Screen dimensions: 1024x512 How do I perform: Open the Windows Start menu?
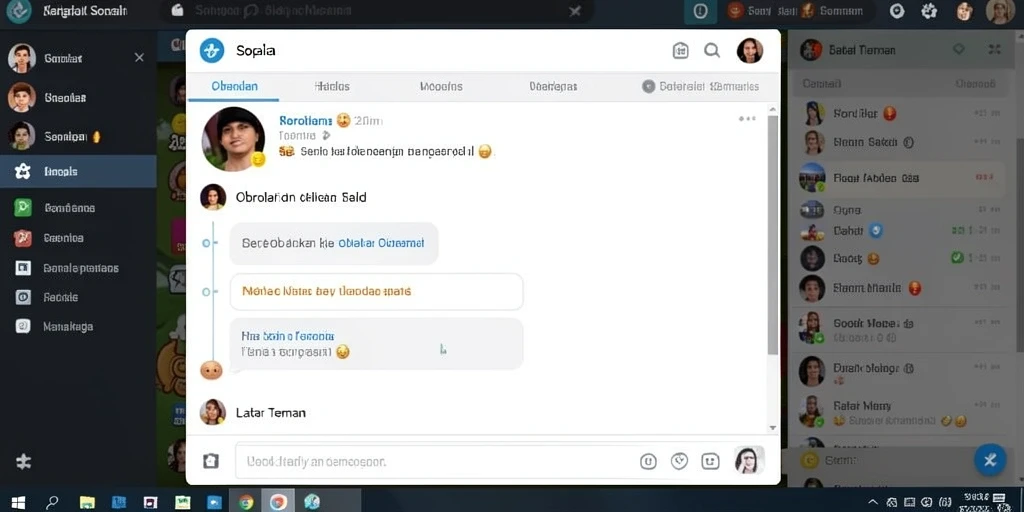click(x=18, y=502)
